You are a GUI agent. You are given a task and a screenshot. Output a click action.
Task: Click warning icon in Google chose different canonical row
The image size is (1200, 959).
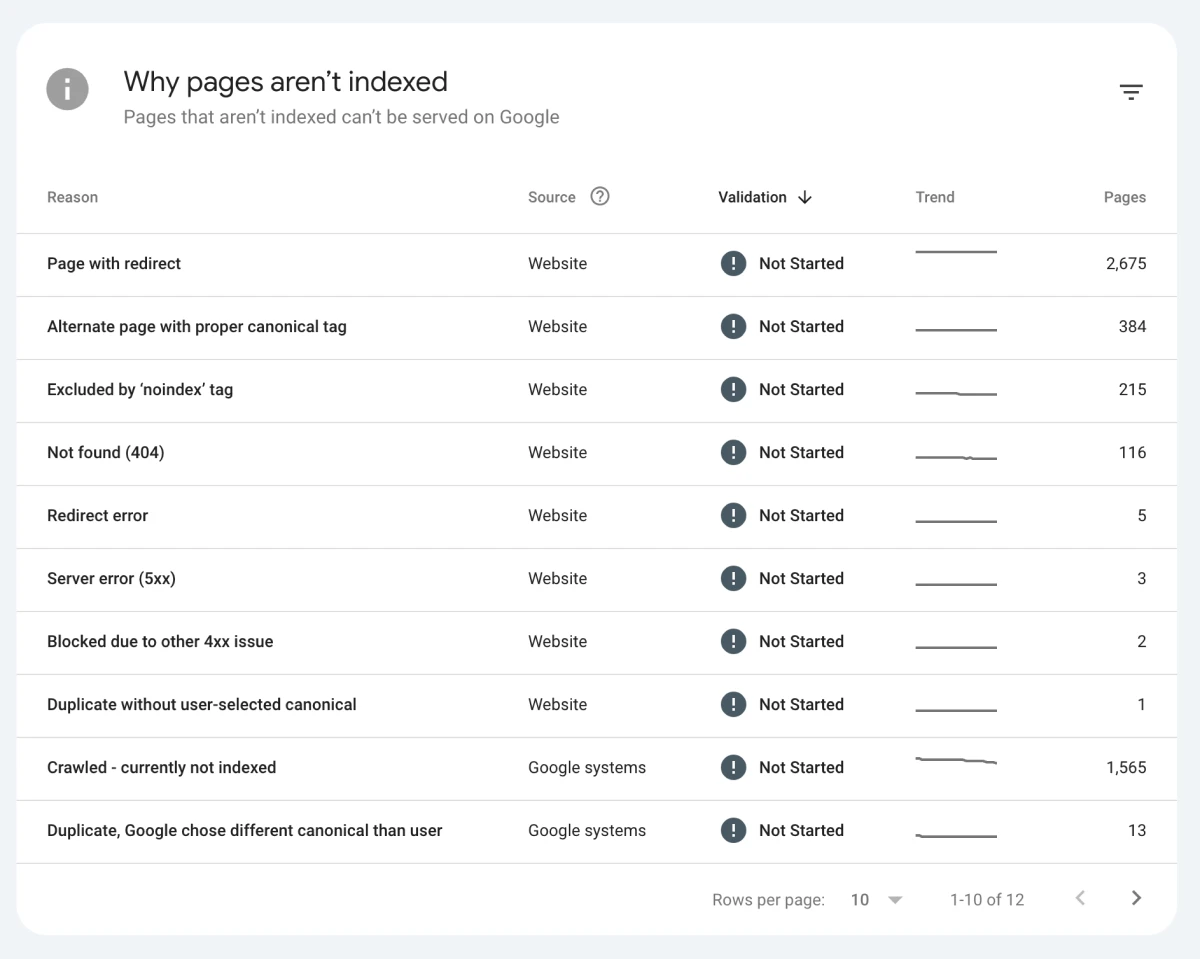[733, 830]
